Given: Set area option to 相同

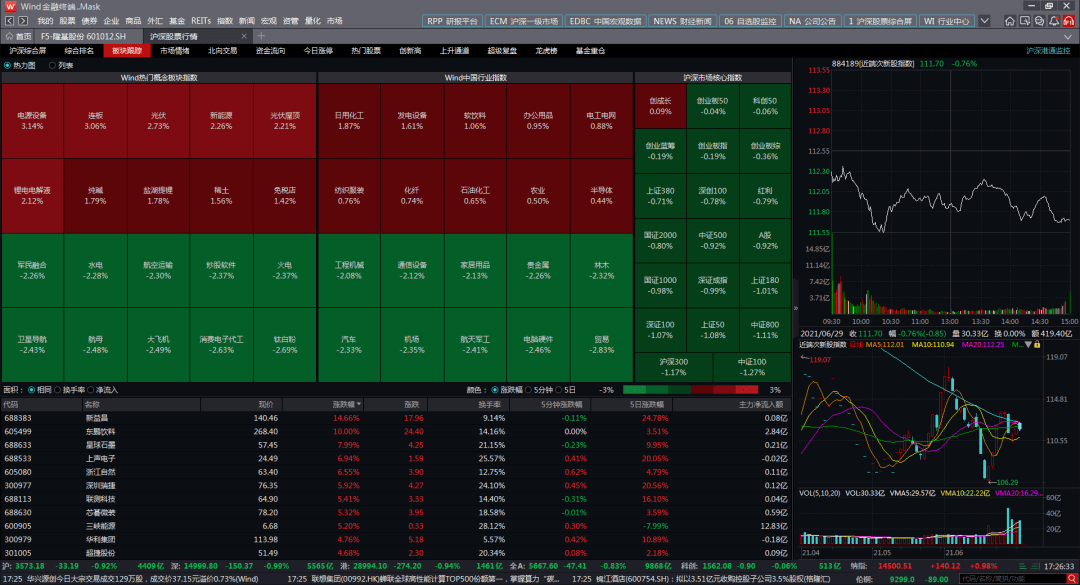Looking at the screenshot, I should pyautogui.click(x=32, y=390).
